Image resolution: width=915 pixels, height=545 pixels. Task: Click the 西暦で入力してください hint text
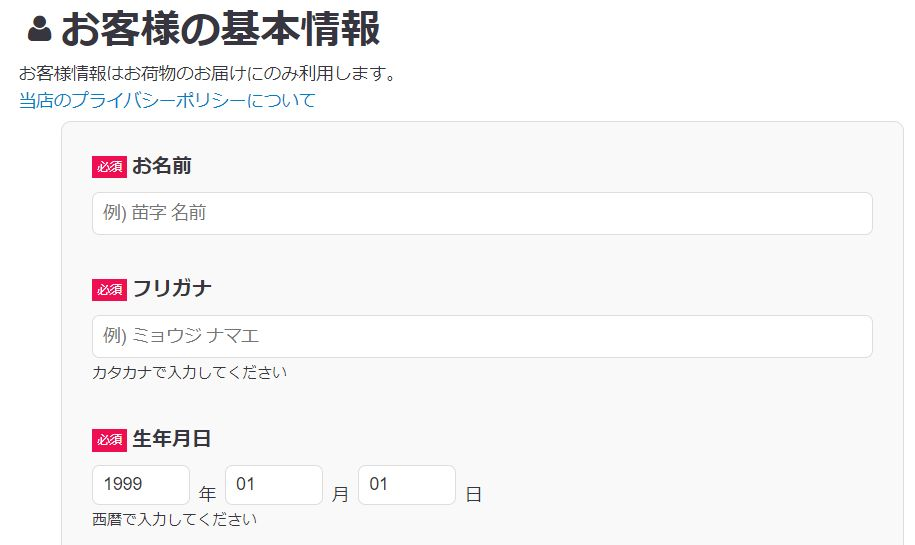(175, 520)
